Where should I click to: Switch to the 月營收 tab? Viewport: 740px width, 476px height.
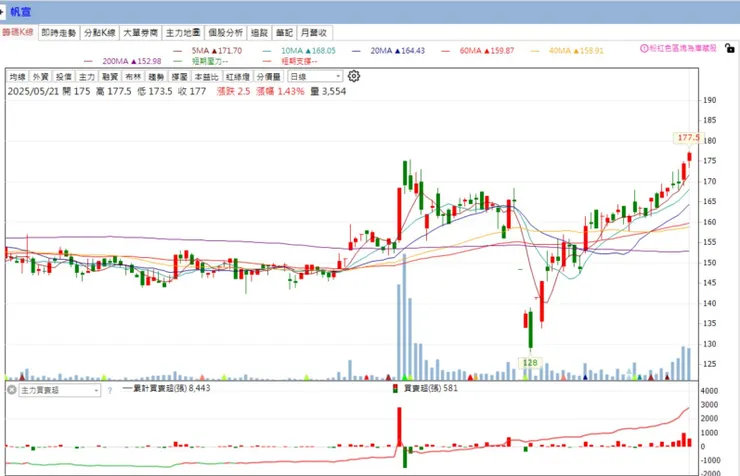tap(314, 33)
